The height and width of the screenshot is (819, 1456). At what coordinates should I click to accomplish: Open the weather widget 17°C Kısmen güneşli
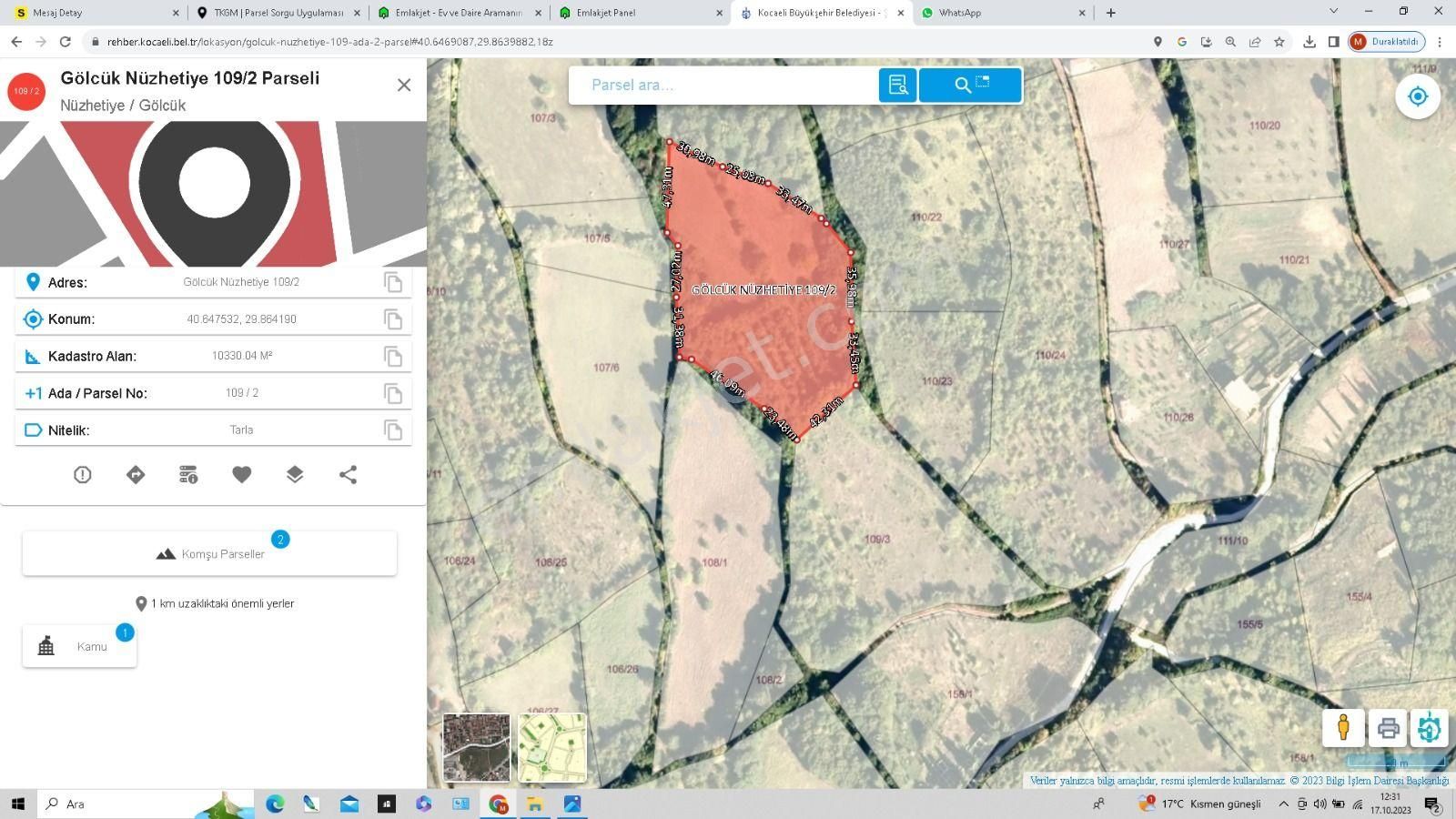tap(1200, 804)
